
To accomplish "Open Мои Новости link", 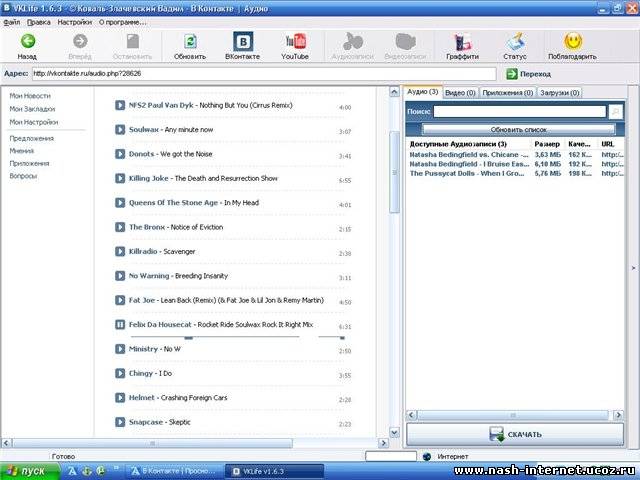I will (30, 96).
